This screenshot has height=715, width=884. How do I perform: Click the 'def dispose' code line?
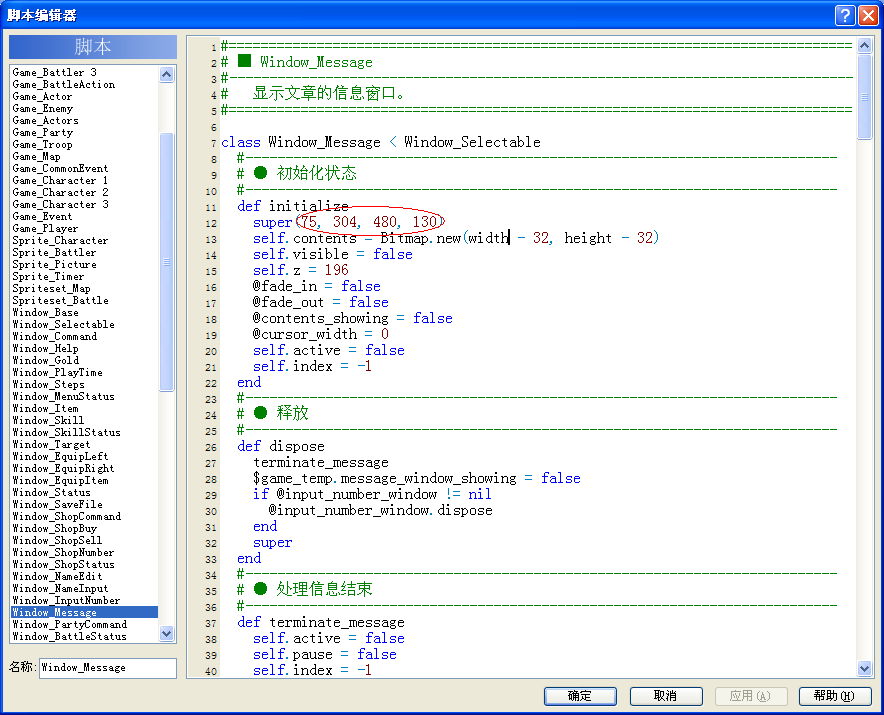(x=281, y=447)
